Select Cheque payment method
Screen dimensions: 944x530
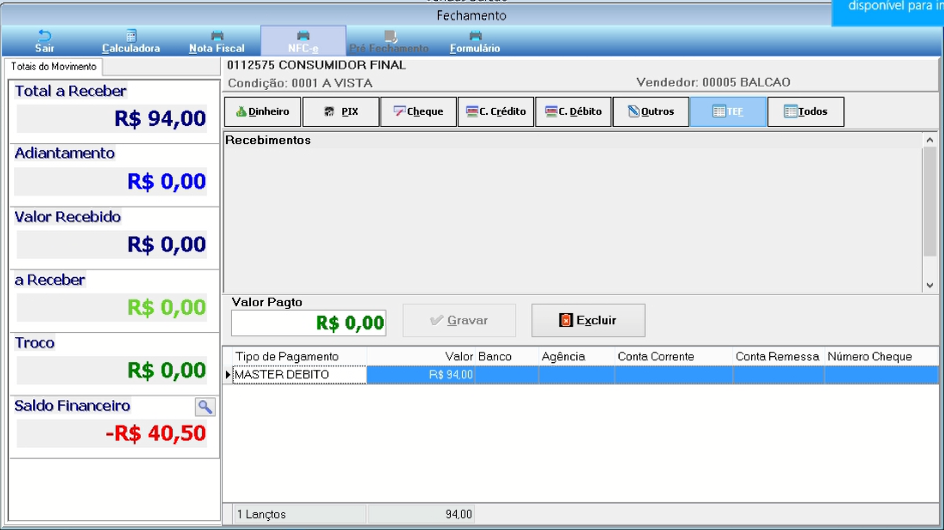pyautogui.click(x=418, y=111)
